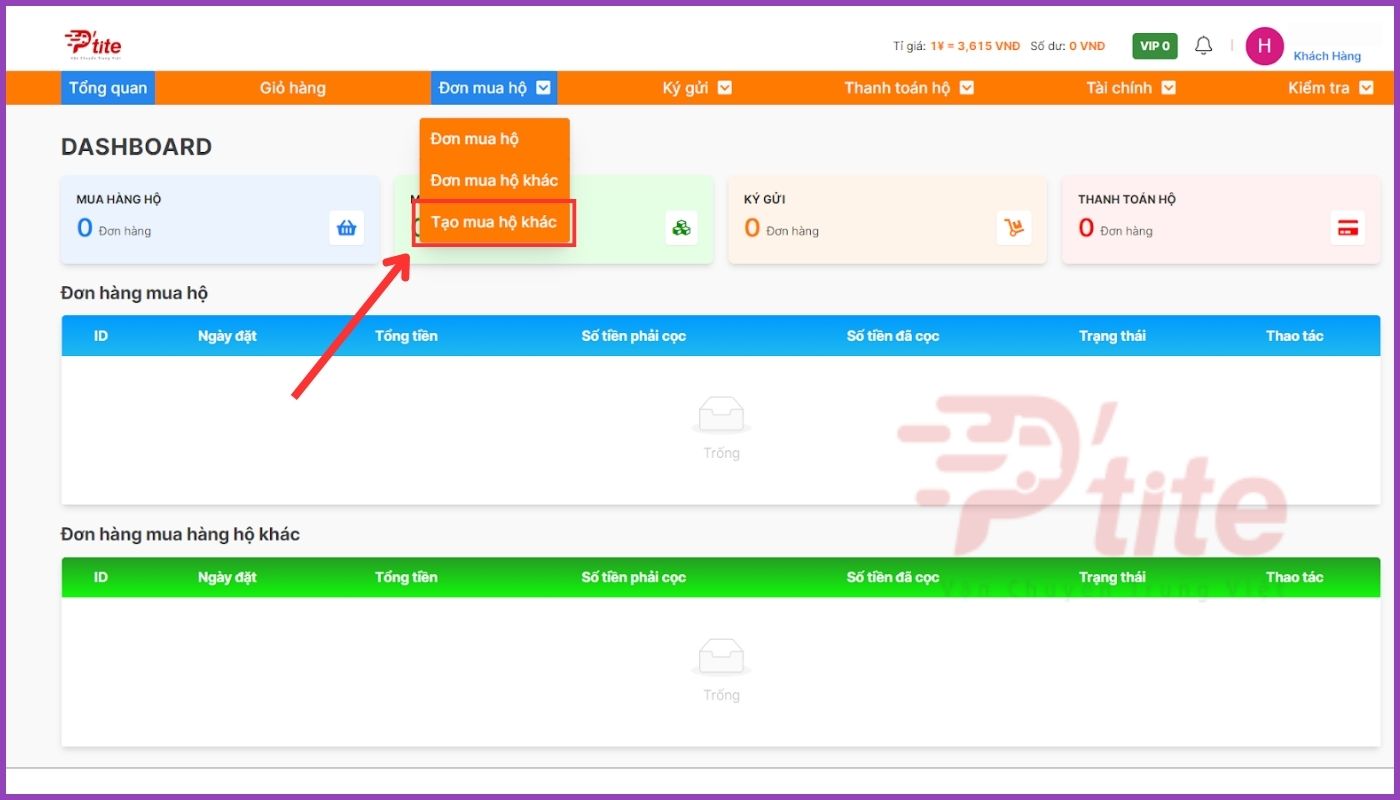Click Số tiền phải cọc header in green table
Image resolution: width=1400 pixels, height=800 pixels.
pyautogui.click(x=634, y=577)
